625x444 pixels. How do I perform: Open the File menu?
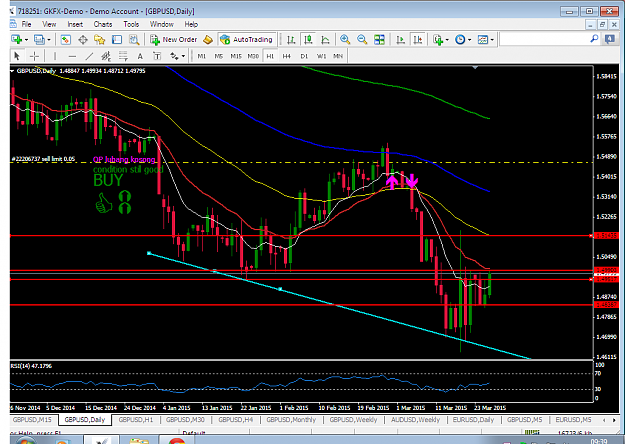[x=26, y=24]
